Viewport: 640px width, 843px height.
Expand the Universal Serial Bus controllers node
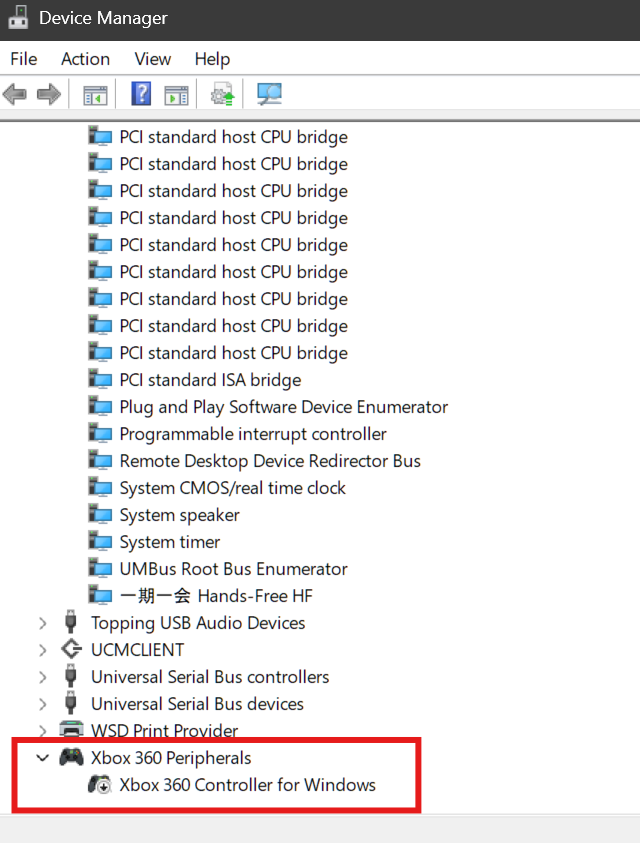click(x=42, y=677)
